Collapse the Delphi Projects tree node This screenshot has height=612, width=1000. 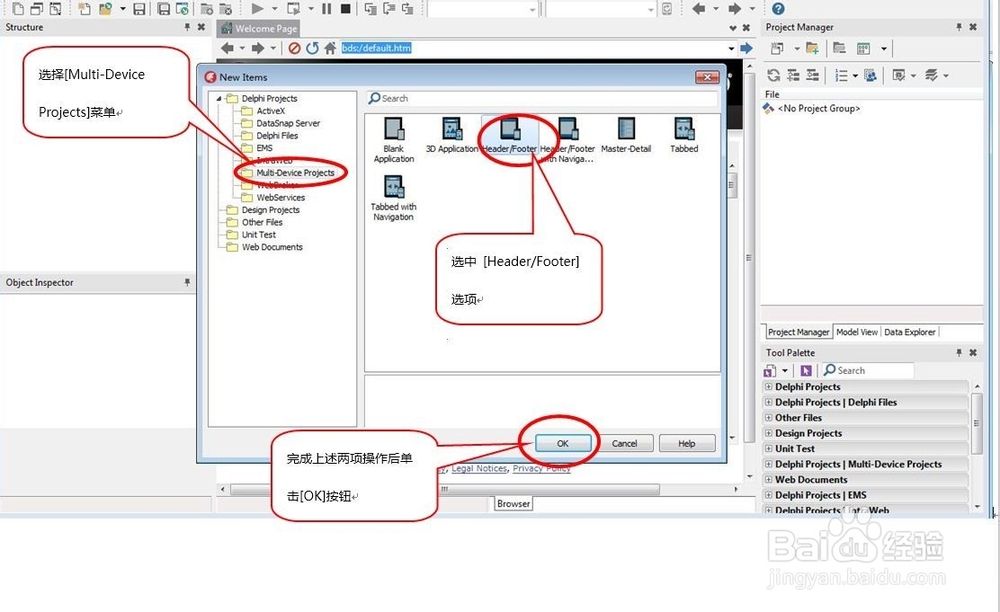219,98
